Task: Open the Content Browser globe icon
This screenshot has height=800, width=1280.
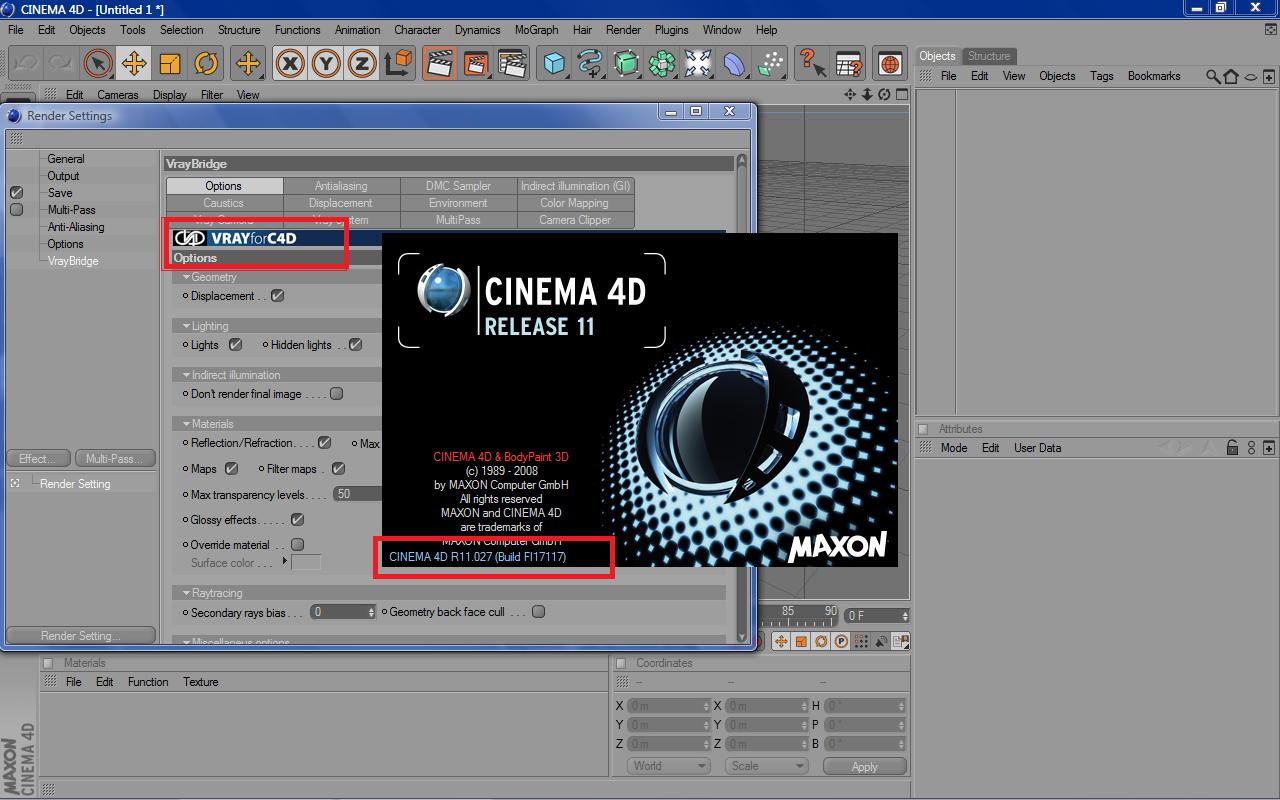Action: click(890, 64)
